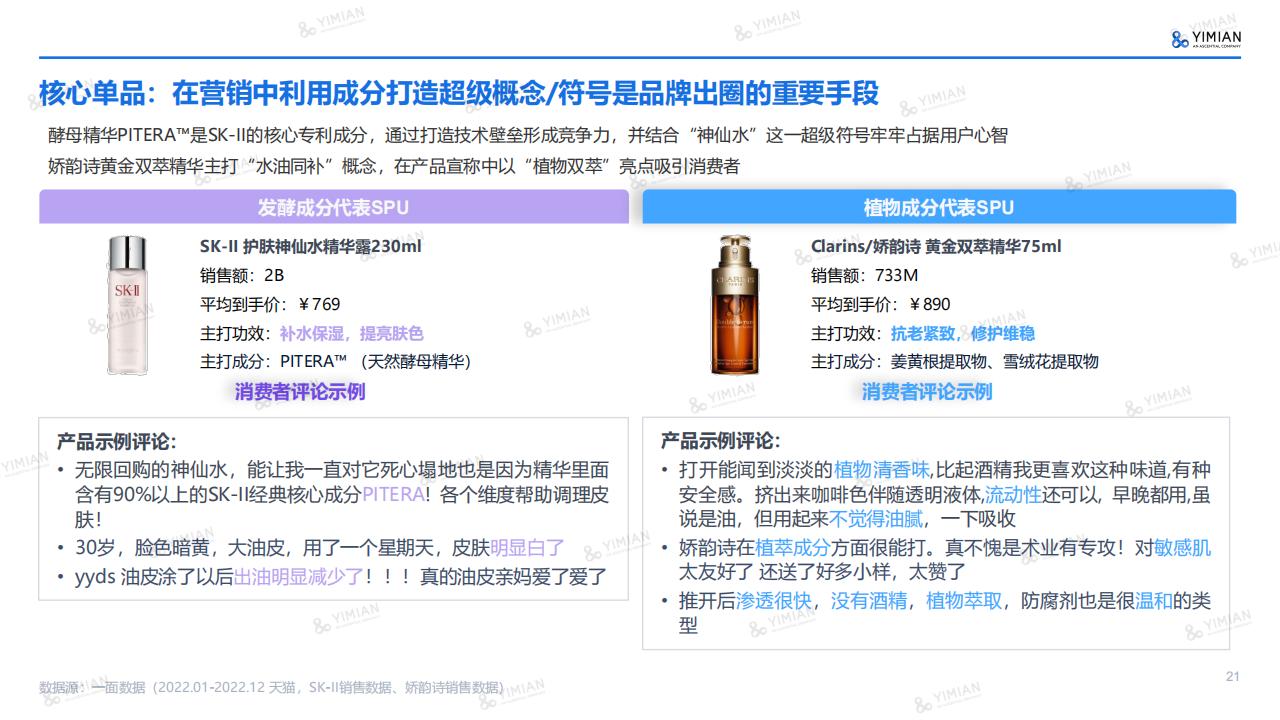The width and height of the screenshot is (1280, 720).
Task: Click the 数据源 footnote at the bottom
Action: pyautogui.click(x=272, y=687)
